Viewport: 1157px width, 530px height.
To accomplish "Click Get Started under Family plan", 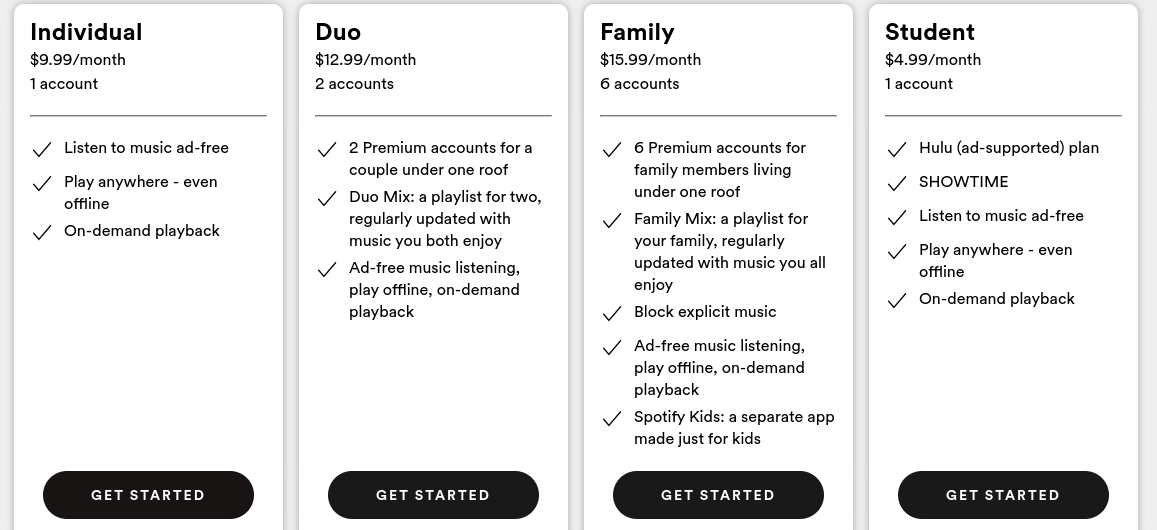I will click(x=718, y=495).
